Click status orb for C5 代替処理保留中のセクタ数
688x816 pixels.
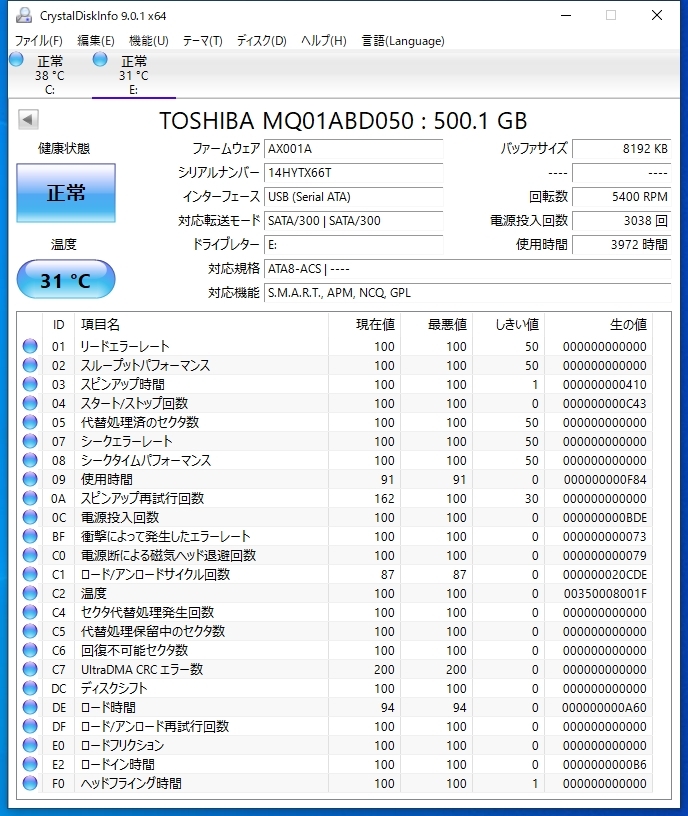(x=30, y=631)
